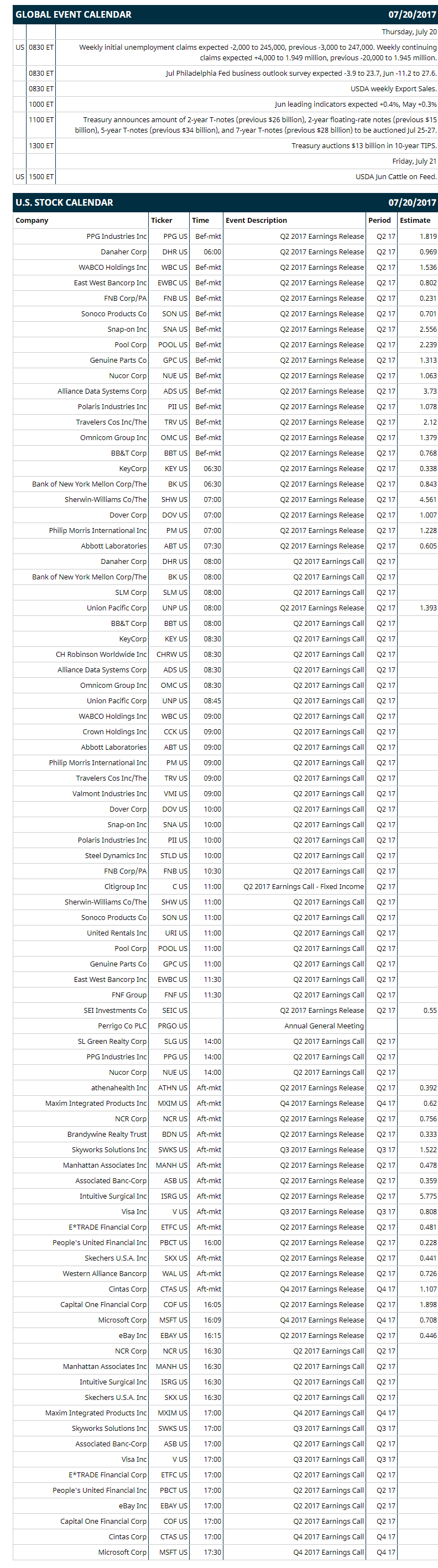Click the Intuitive Surgical estimate 5.775
This screenshot has height=1568, width=438.
point(427,1196)
